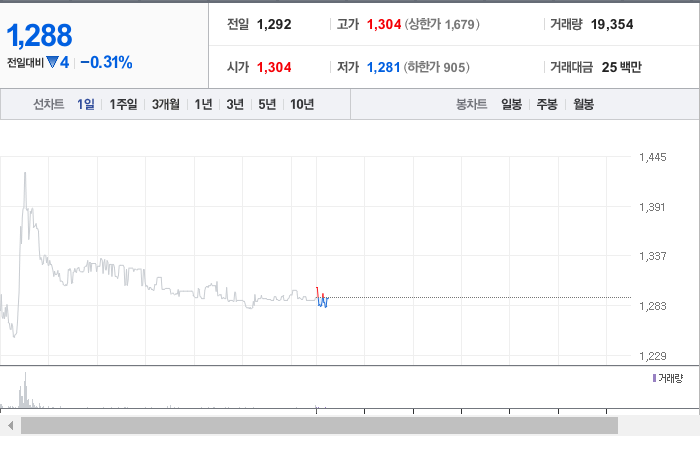Switch chart range to 5년

267,104
